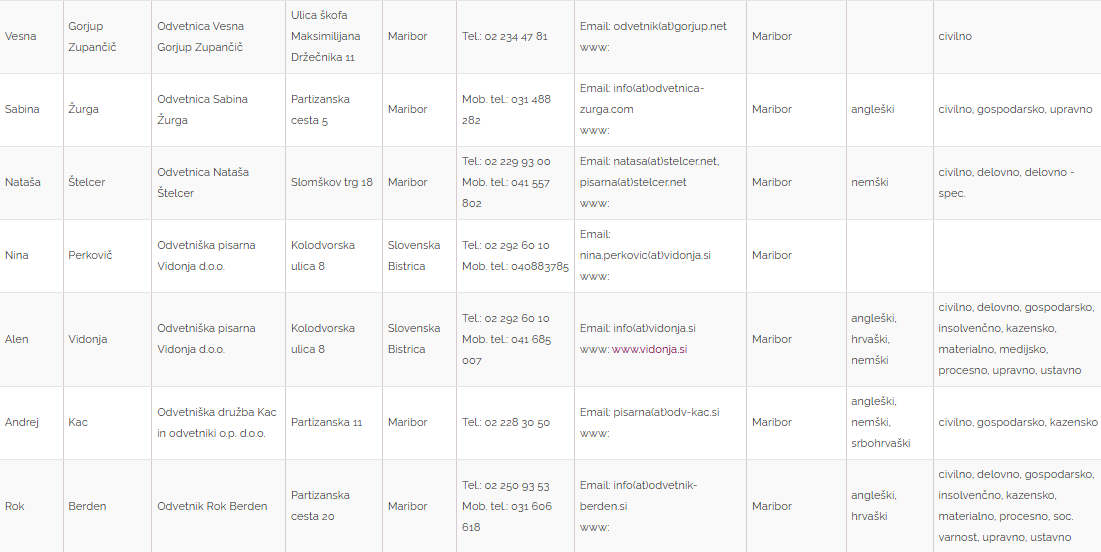Click the Slomškov trg 18 address cell
Image resolution: width=1101 pixels, height=552 pixels.
(331, 182)
